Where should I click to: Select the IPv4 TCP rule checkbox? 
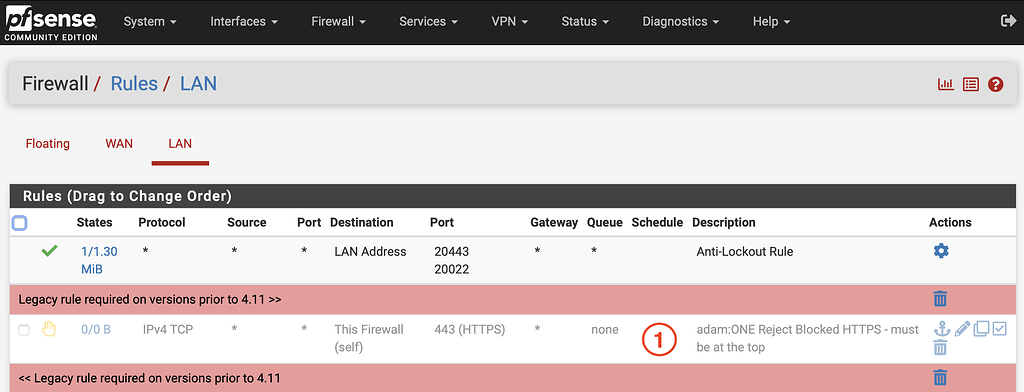[24, 331]
